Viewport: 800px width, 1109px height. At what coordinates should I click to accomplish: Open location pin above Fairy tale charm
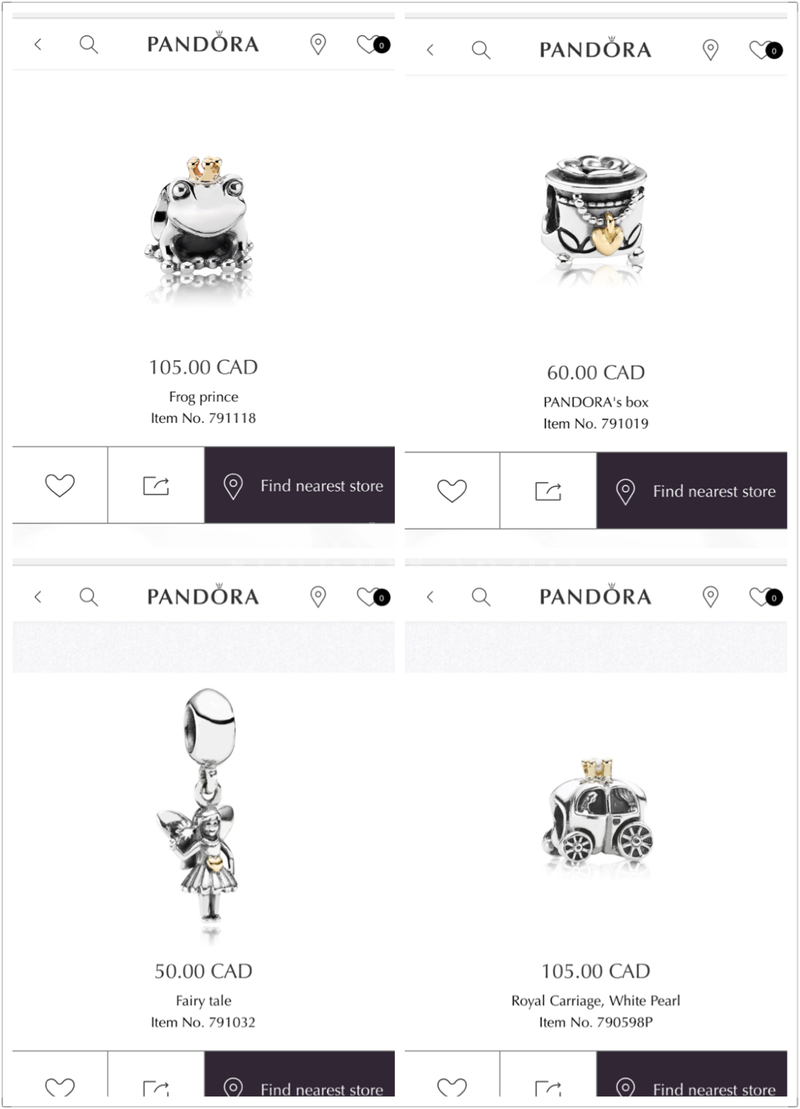pyautogui.click(x=318, y=597)
